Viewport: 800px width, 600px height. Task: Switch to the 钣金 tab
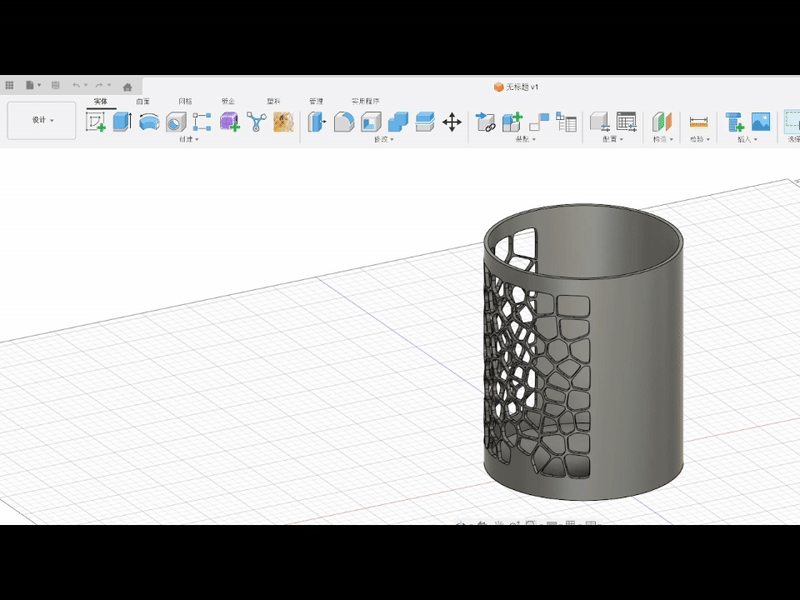click(x=228, y=102)
